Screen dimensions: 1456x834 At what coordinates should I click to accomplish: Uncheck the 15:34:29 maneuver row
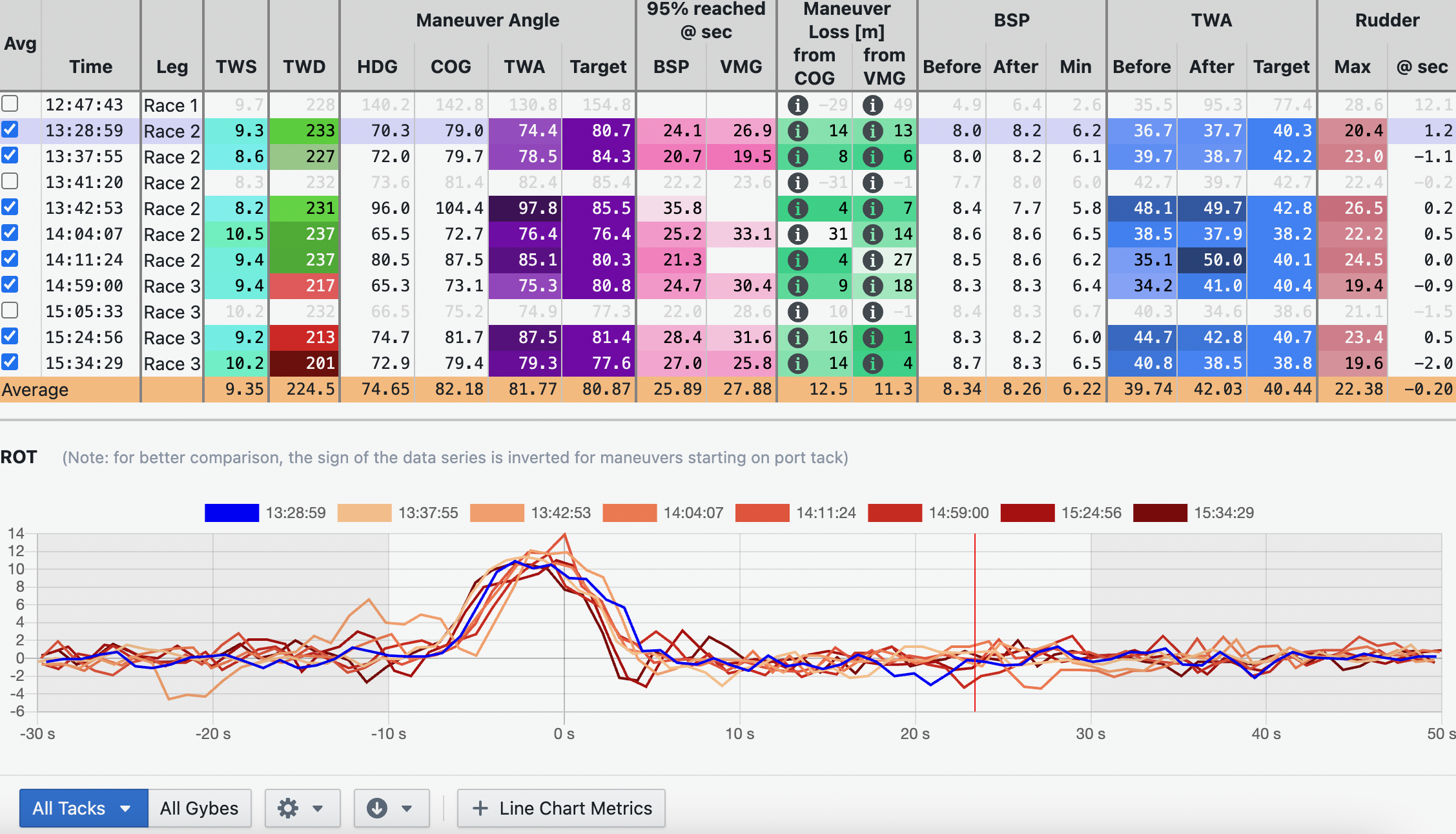10,362
